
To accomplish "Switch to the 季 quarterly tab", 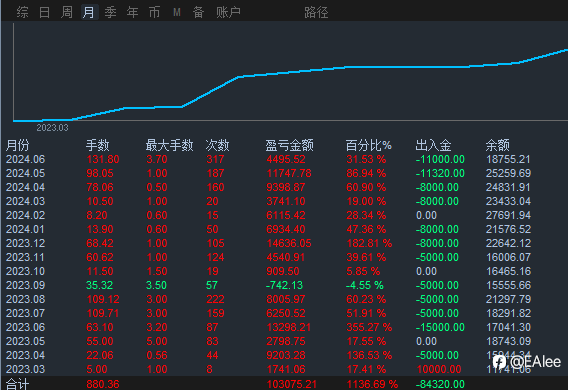I will tap(110, 12).
